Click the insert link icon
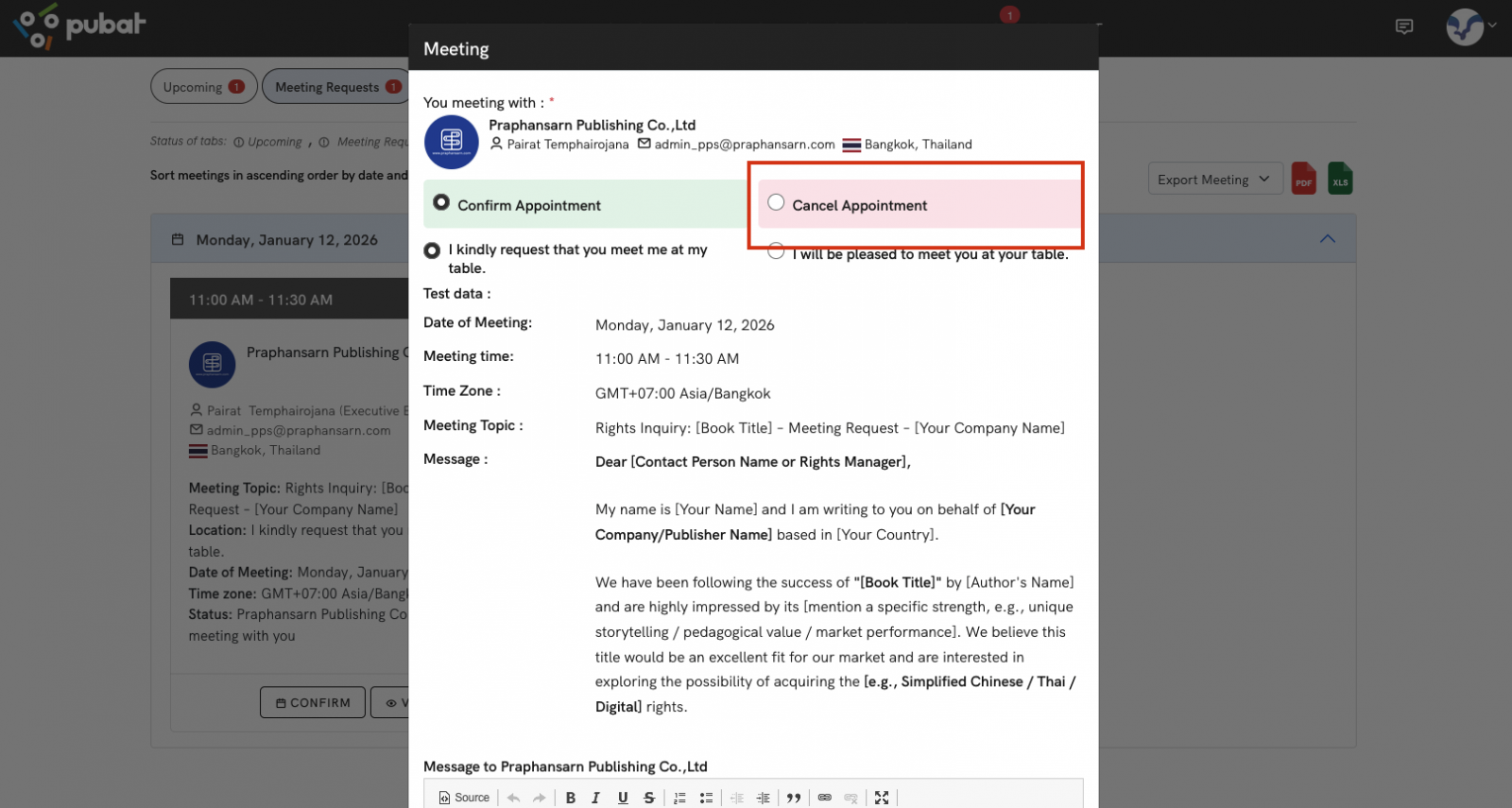The height and width of the screenshot is (808, 1512). click(x=825, y=798)
